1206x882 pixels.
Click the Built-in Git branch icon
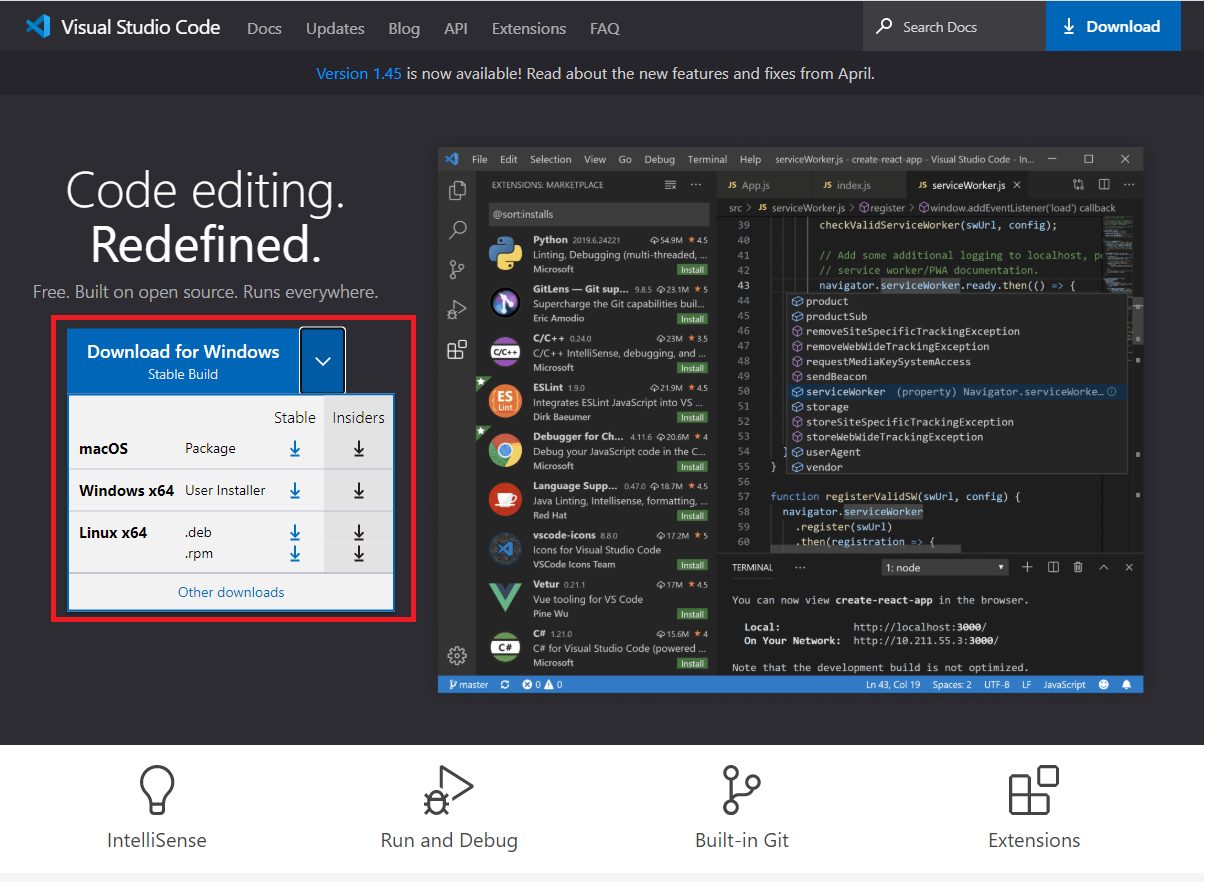coord(741,791)
